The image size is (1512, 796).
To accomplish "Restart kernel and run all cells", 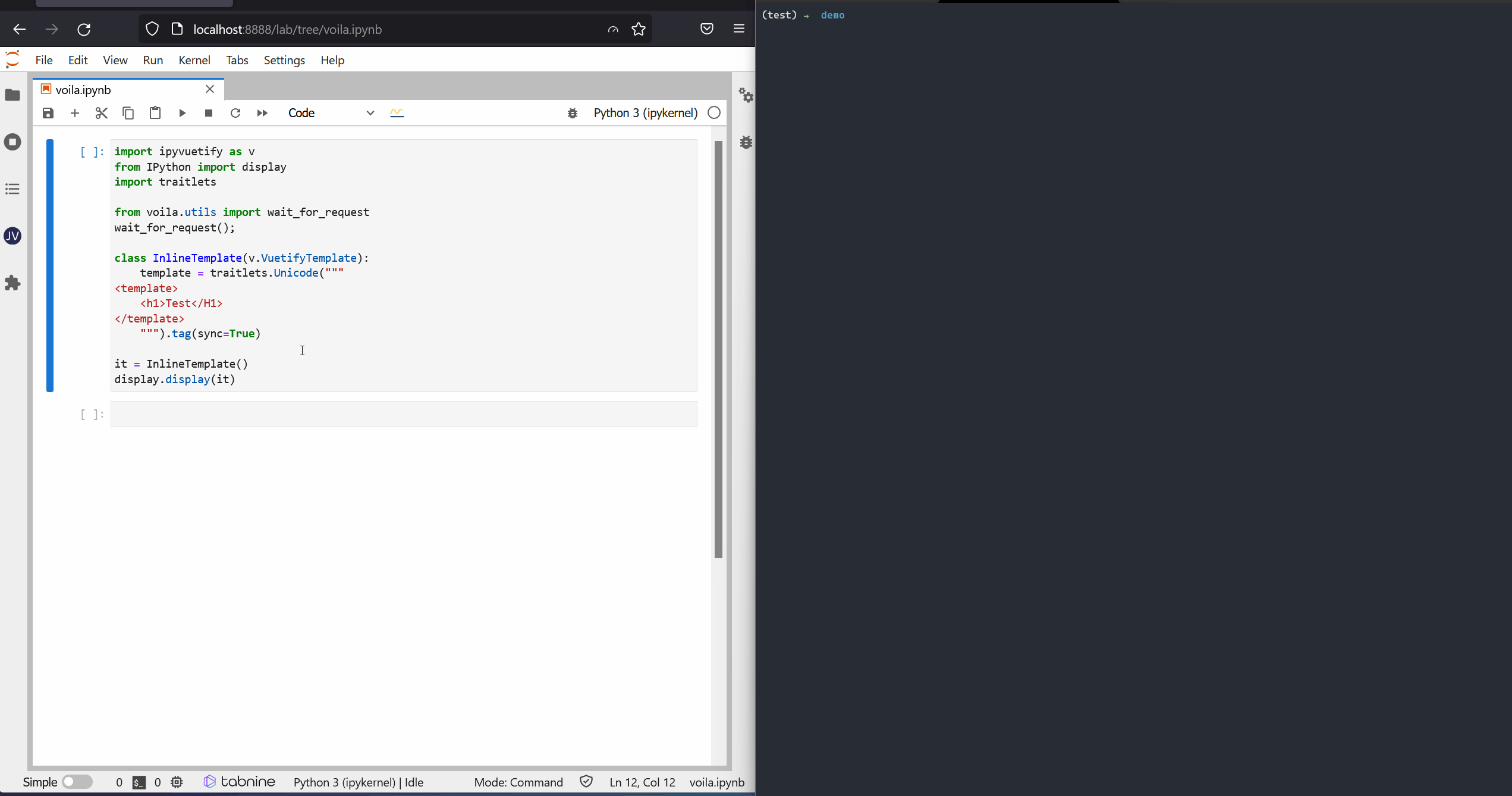I will 262,112.
